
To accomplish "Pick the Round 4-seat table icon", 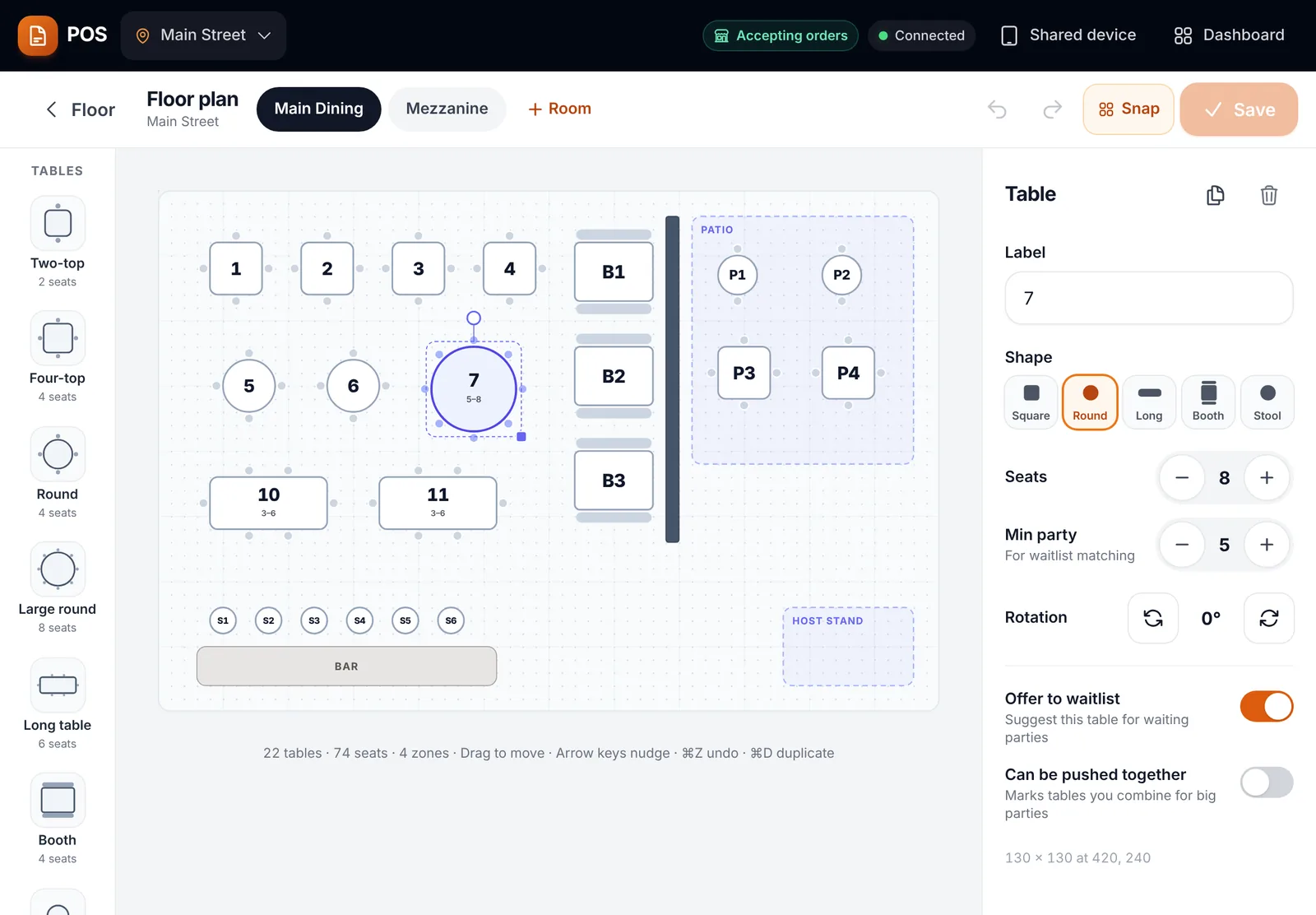I will 58,454.
